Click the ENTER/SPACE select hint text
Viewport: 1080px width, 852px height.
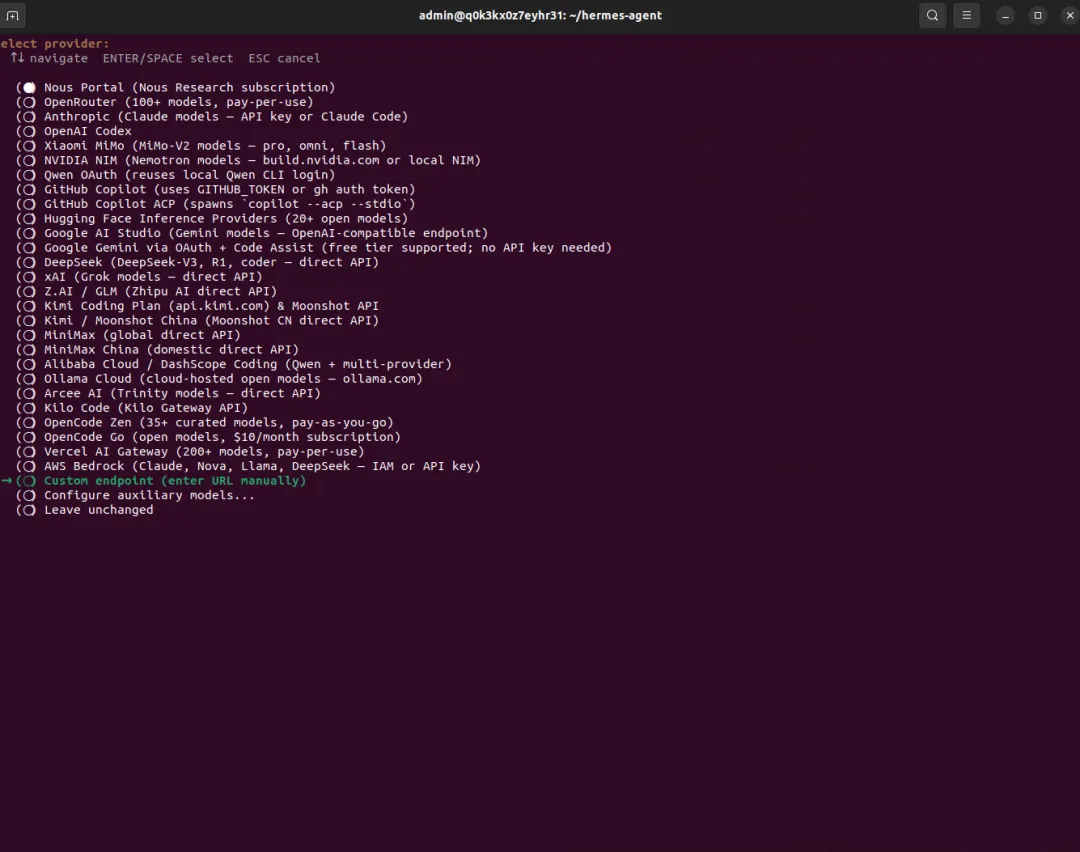pos(168,59)
